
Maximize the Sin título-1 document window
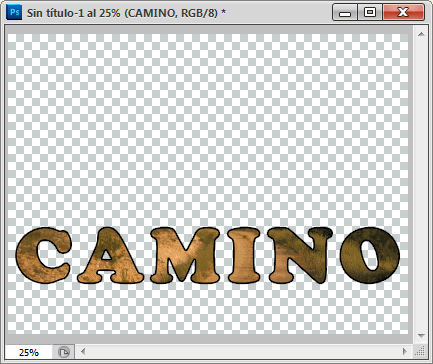[x=370, y=13]
